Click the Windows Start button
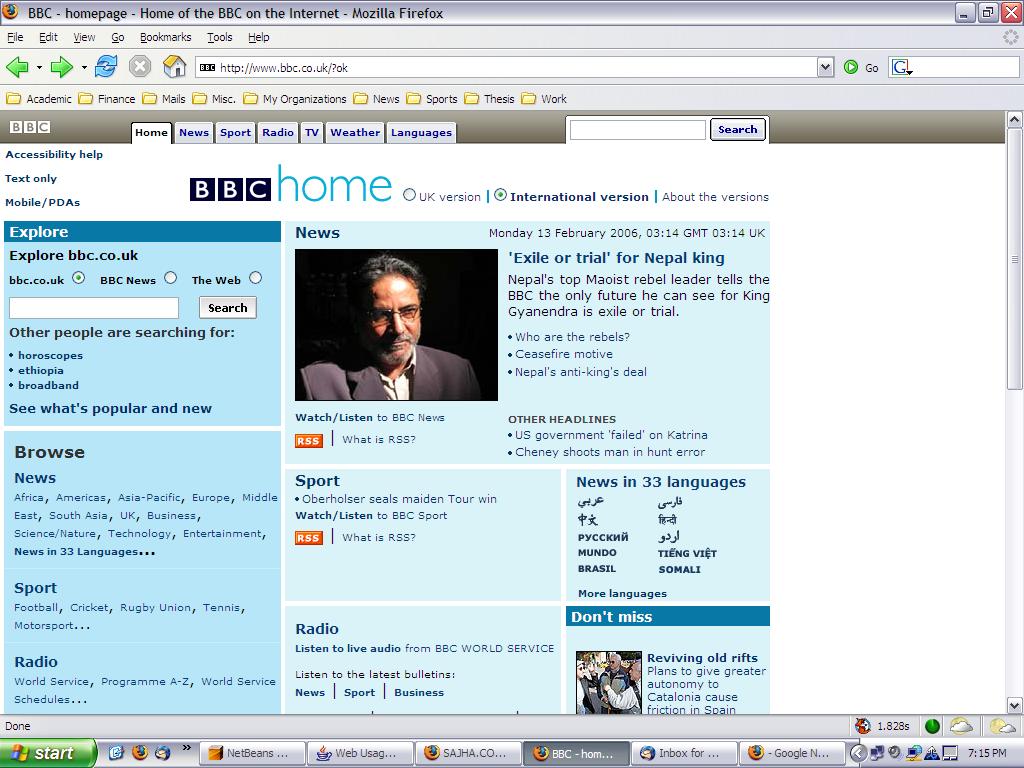 coord(48,753)
